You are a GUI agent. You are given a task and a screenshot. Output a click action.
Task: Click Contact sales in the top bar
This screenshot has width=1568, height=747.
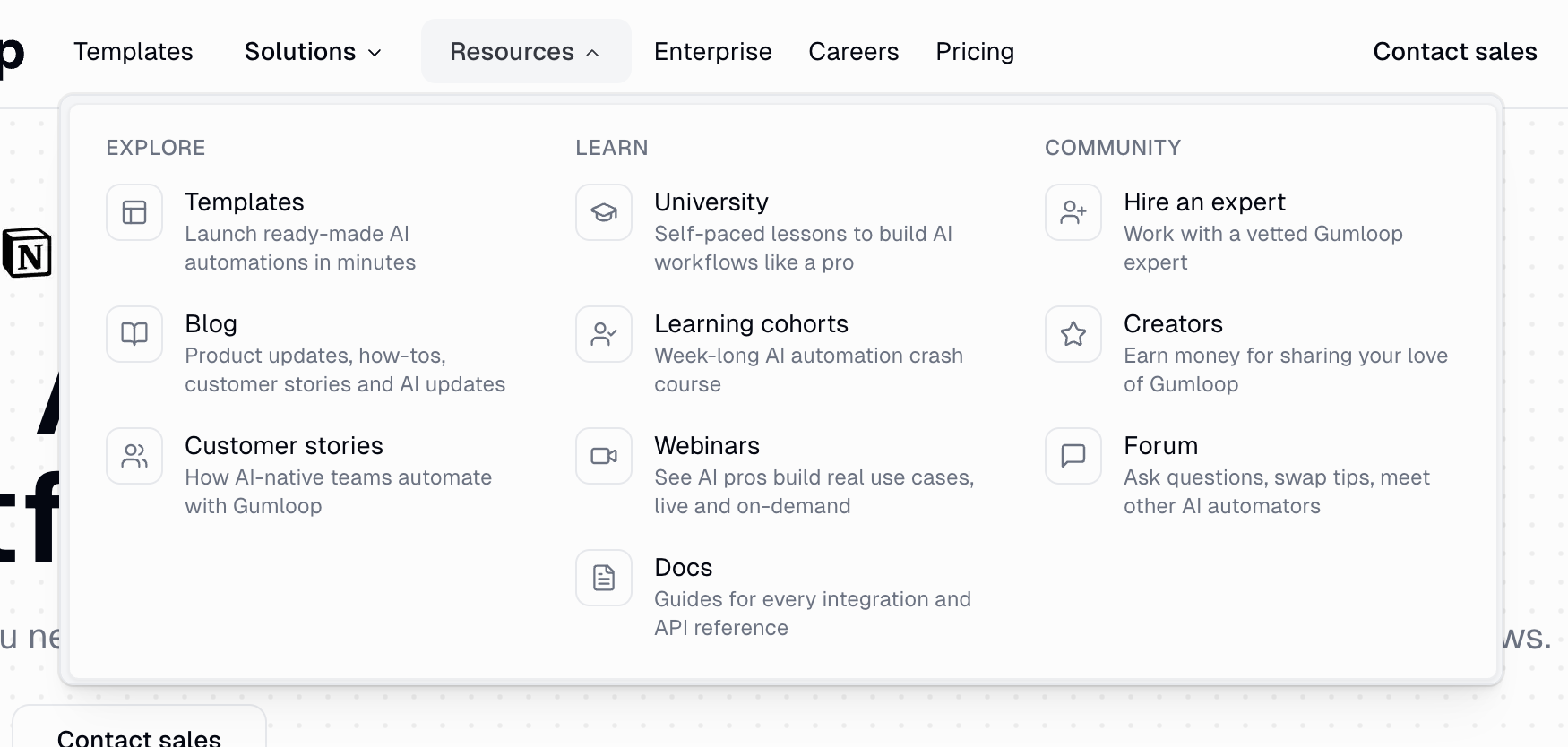[x=1454, y=52]
